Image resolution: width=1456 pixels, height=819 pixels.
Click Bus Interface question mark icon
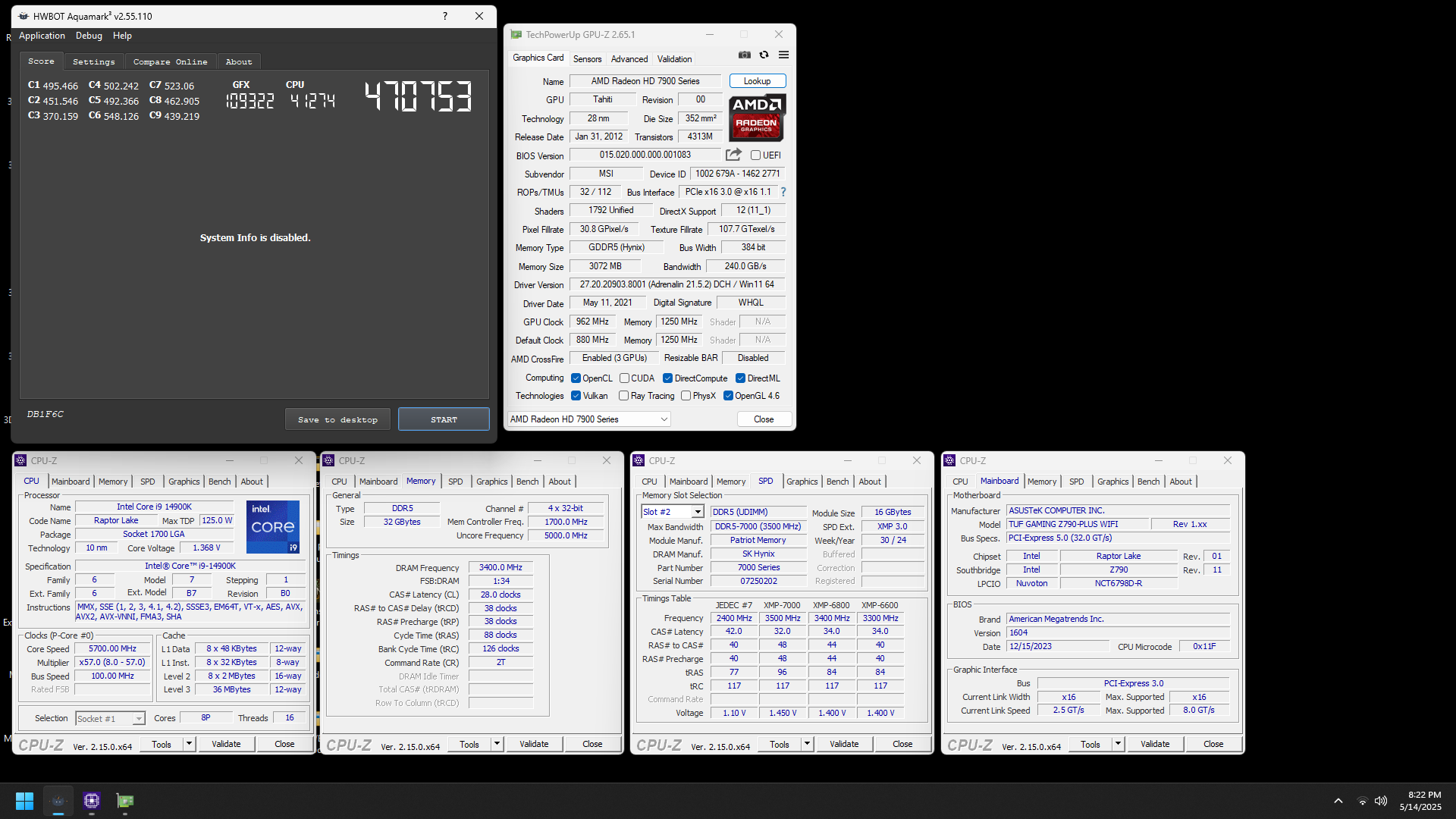pos(783,192)
